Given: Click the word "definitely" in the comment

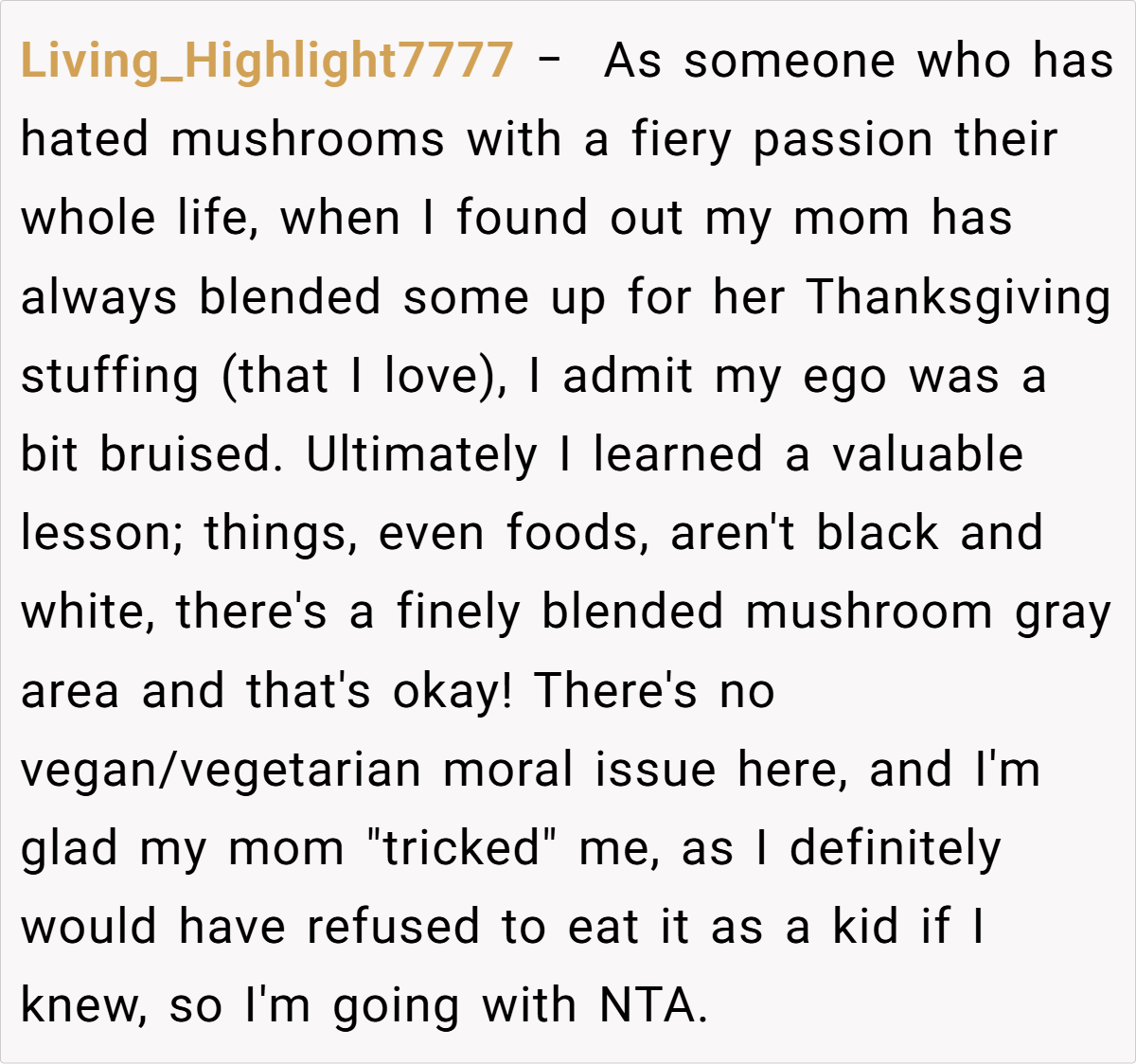Looking at the screenshot, I should [x=895, y=848].
